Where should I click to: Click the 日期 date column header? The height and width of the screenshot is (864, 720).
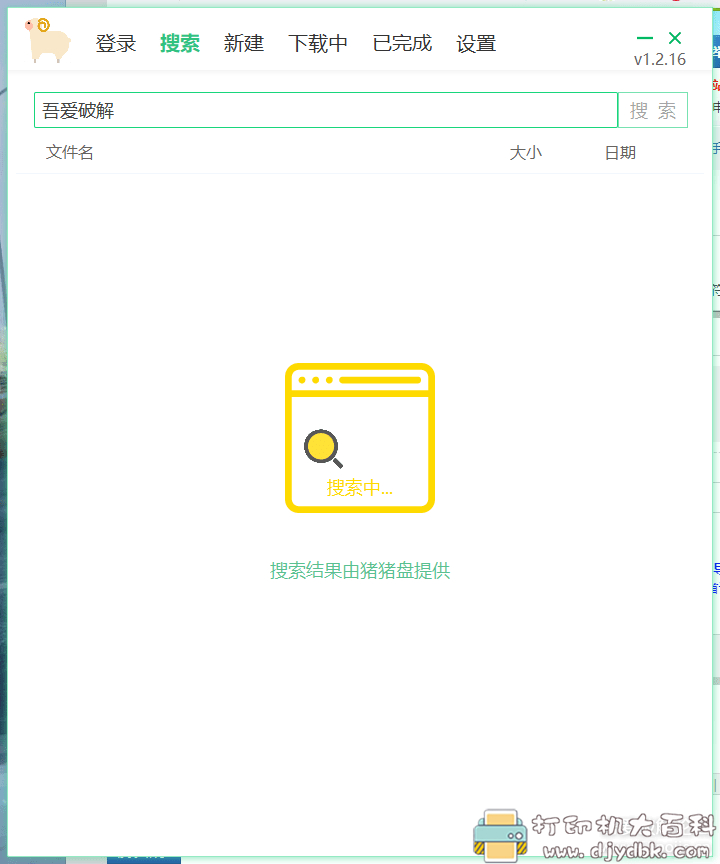620,153
